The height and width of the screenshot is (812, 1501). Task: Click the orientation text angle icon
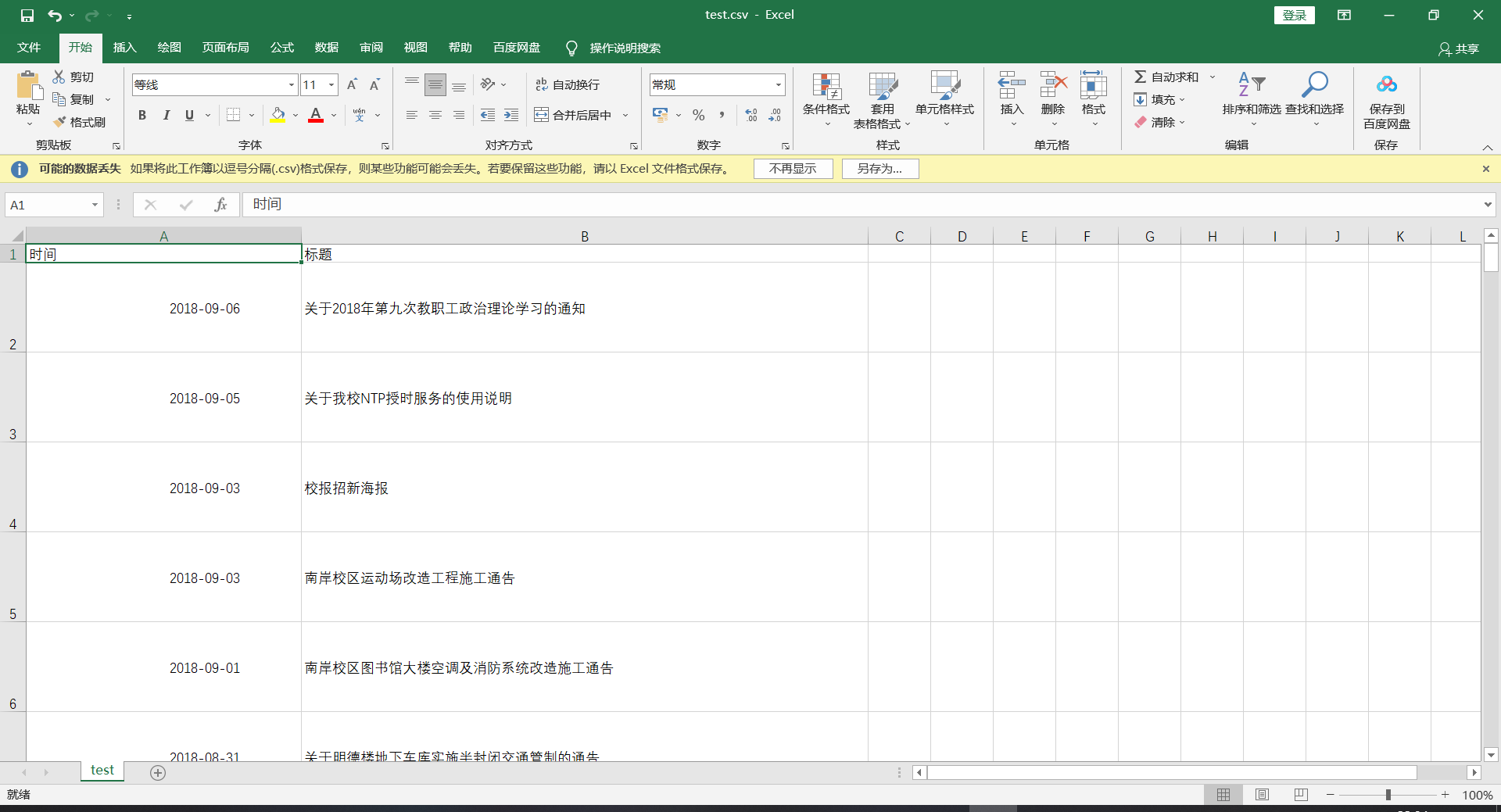(x=488, y=84)
